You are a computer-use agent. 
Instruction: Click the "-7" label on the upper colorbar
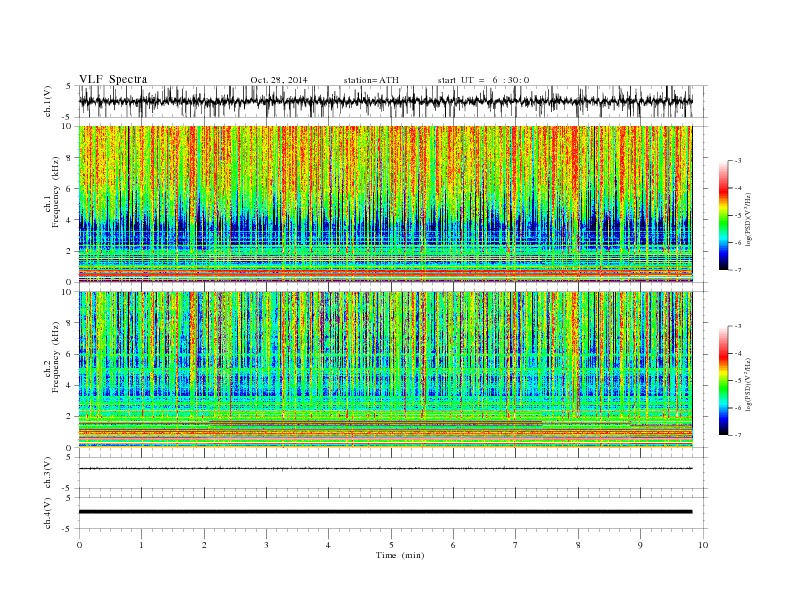pyautogui.click(x=738, y=270)
